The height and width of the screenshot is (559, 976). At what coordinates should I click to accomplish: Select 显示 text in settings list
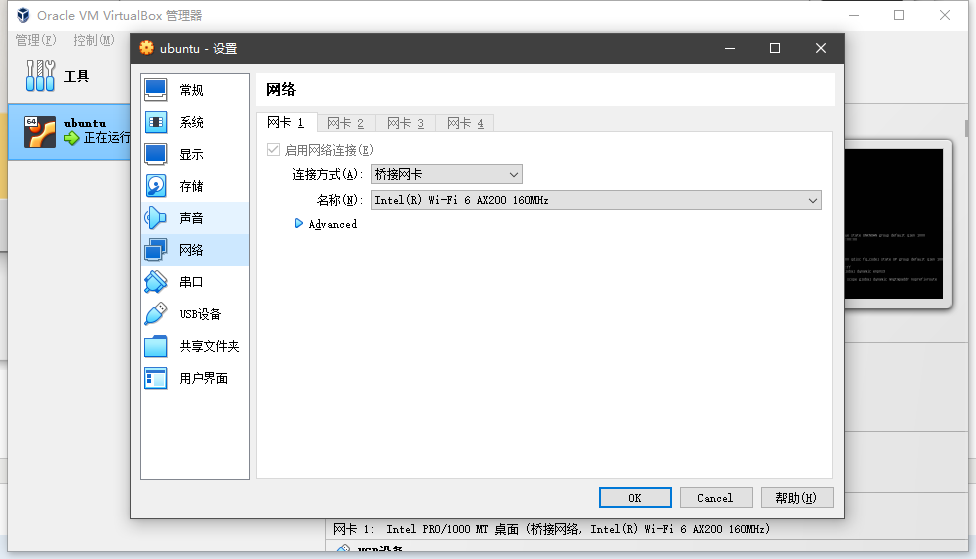[x=191, y=154]
